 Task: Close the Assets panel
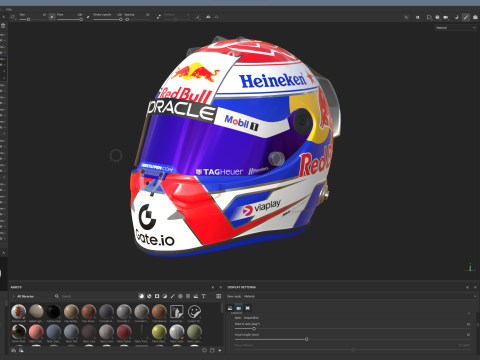[220, 287]
